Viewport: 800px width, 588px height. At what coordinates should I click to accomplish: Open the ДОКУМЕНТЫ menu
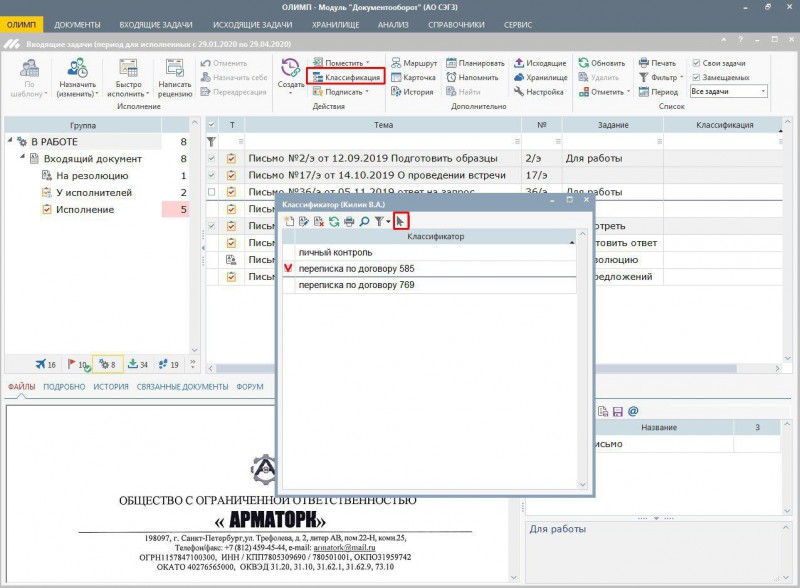77,24
